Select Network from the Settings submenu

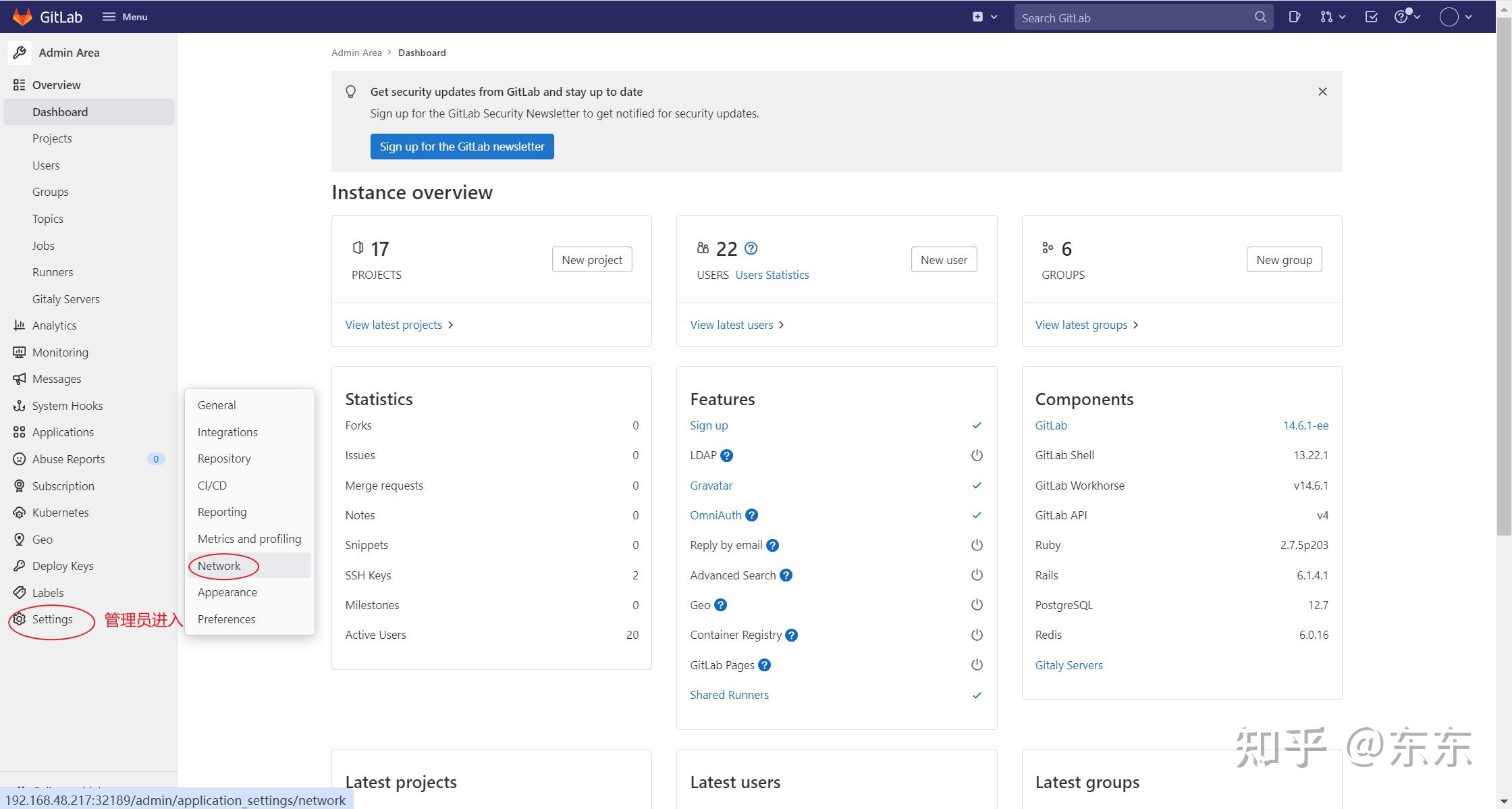pyautogui.click(x=219, y=566)
